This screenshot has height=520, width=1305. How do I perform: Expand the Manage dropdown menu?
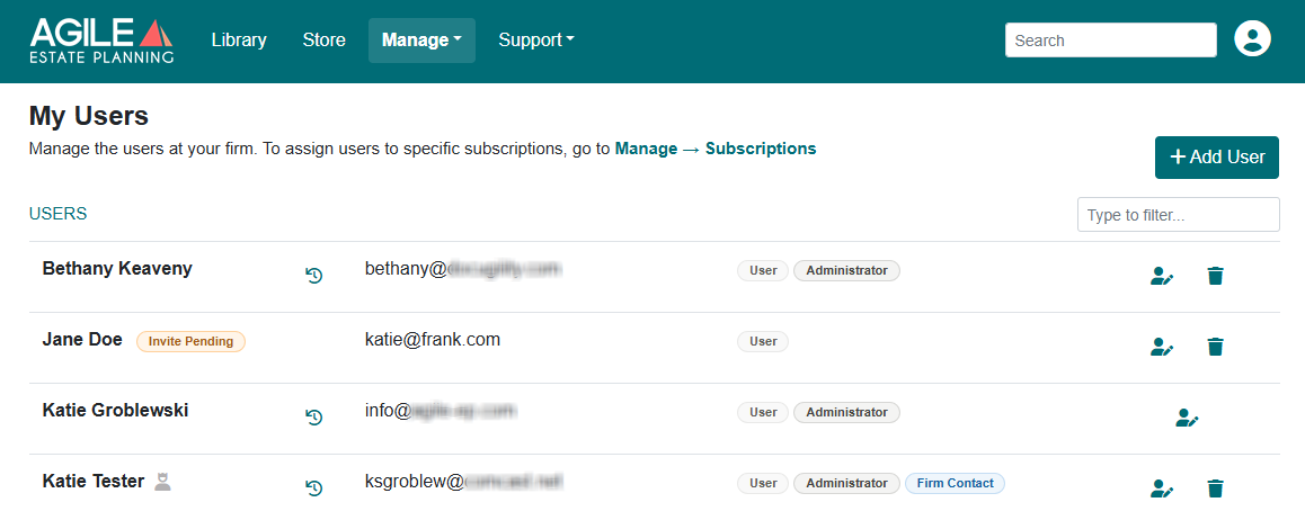tap(422, 40)
